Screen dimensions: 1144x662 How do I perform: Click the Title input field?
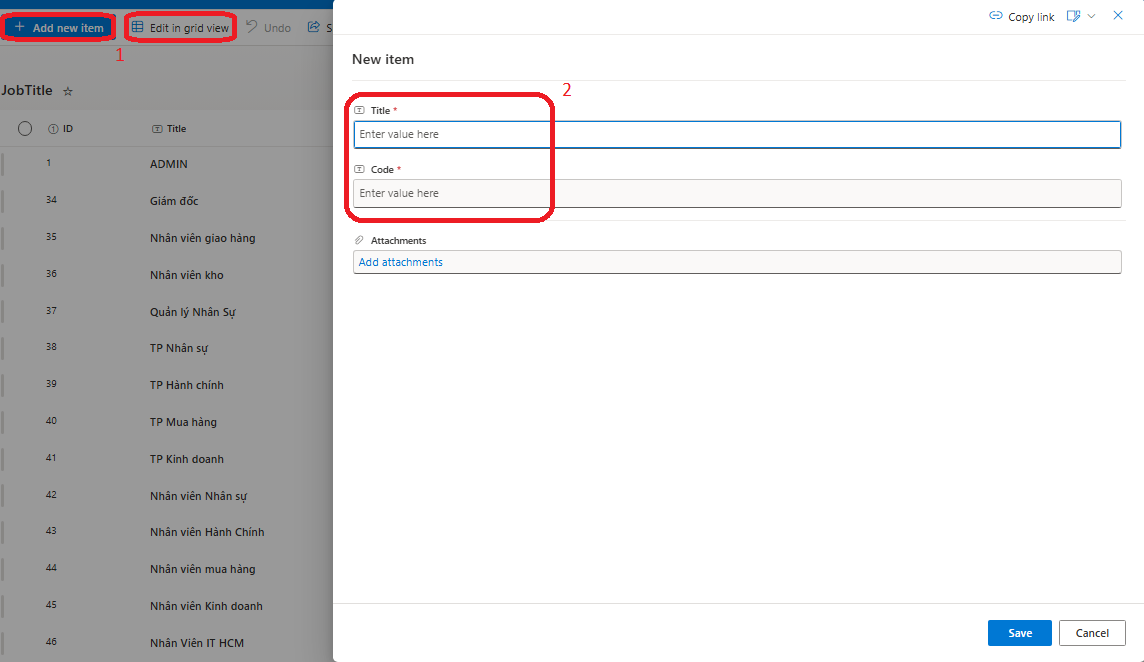point(736,134)
